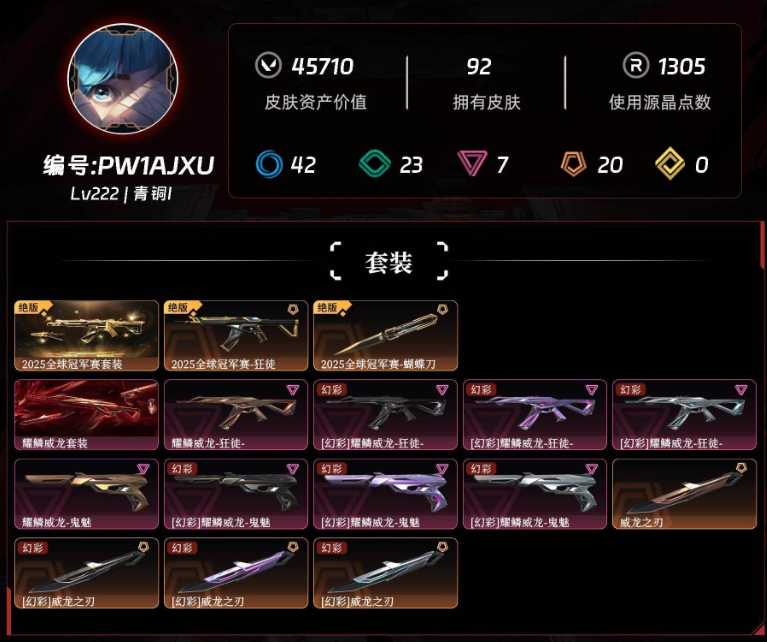767x642 pixels.
Task: Open the 耀鳞威龙套装 bundle card
Action: point(87,415)
